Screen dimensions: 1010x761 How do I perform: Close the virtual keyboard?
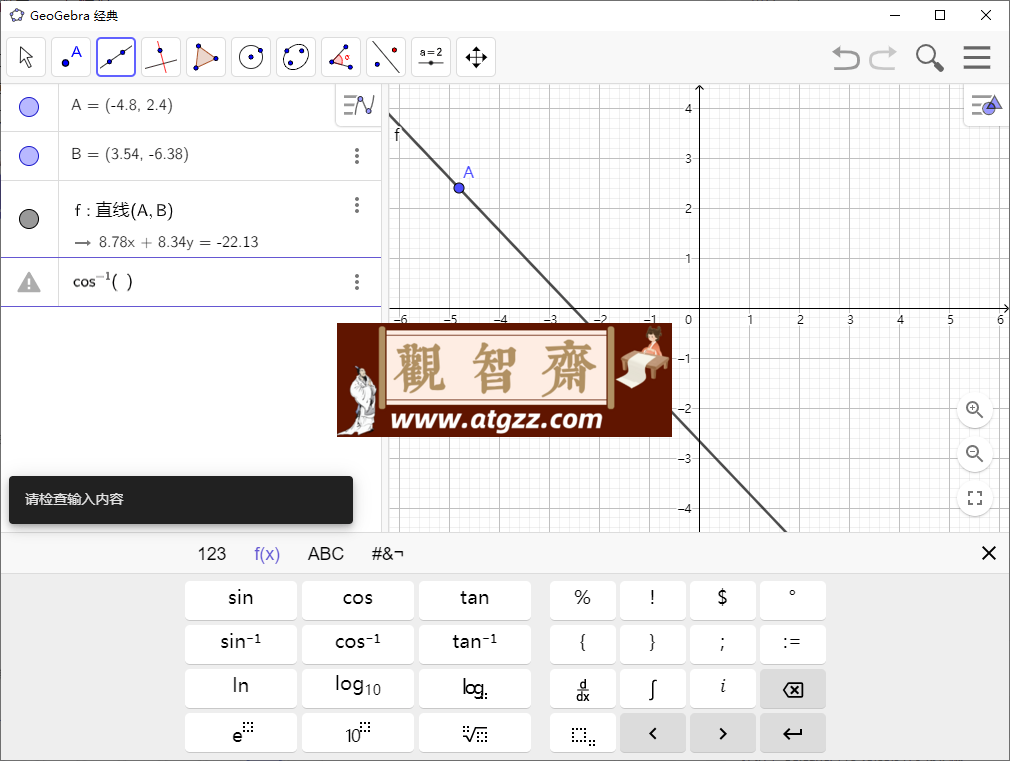(989, 553)
